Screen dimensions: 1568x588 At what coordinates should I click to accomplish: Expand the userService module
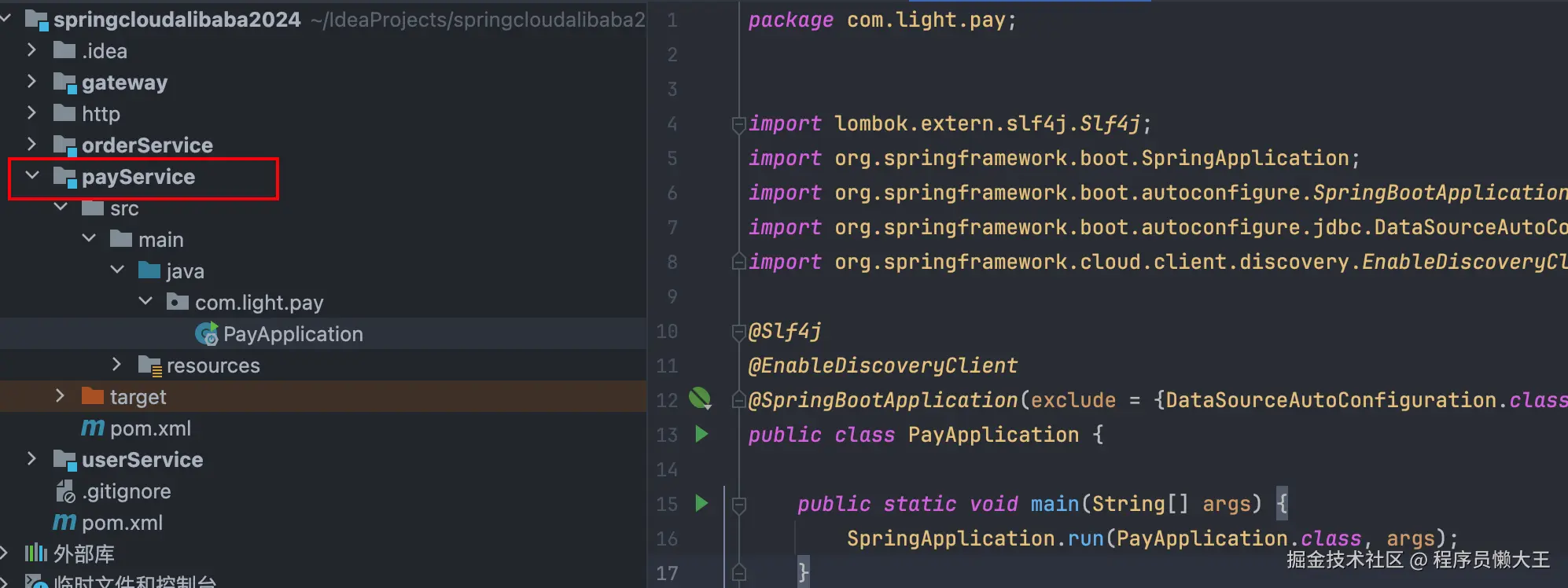tap(32, 459)
